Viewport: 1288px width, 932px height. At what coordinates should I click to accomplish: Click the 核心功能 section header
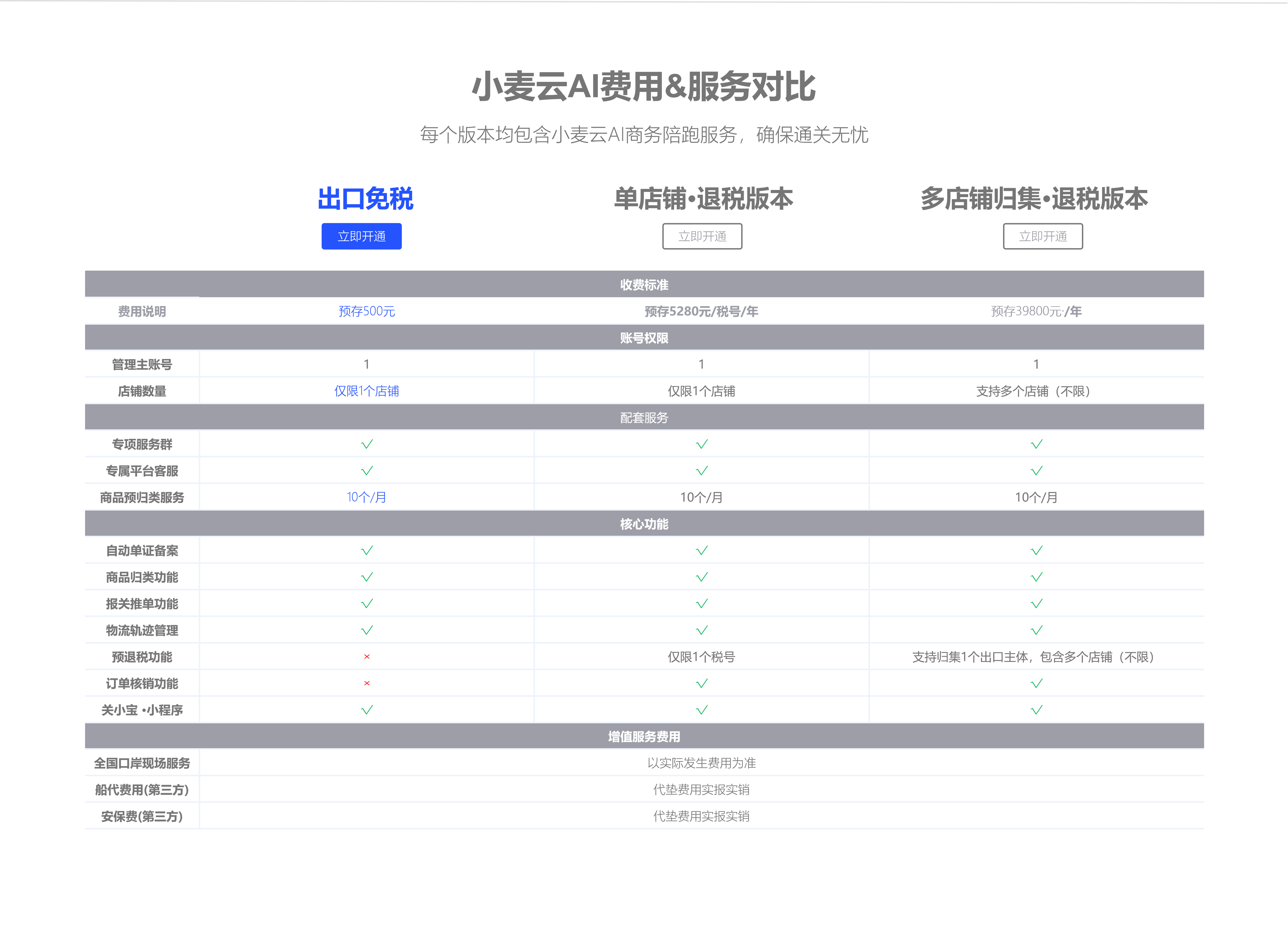point(644,523)
